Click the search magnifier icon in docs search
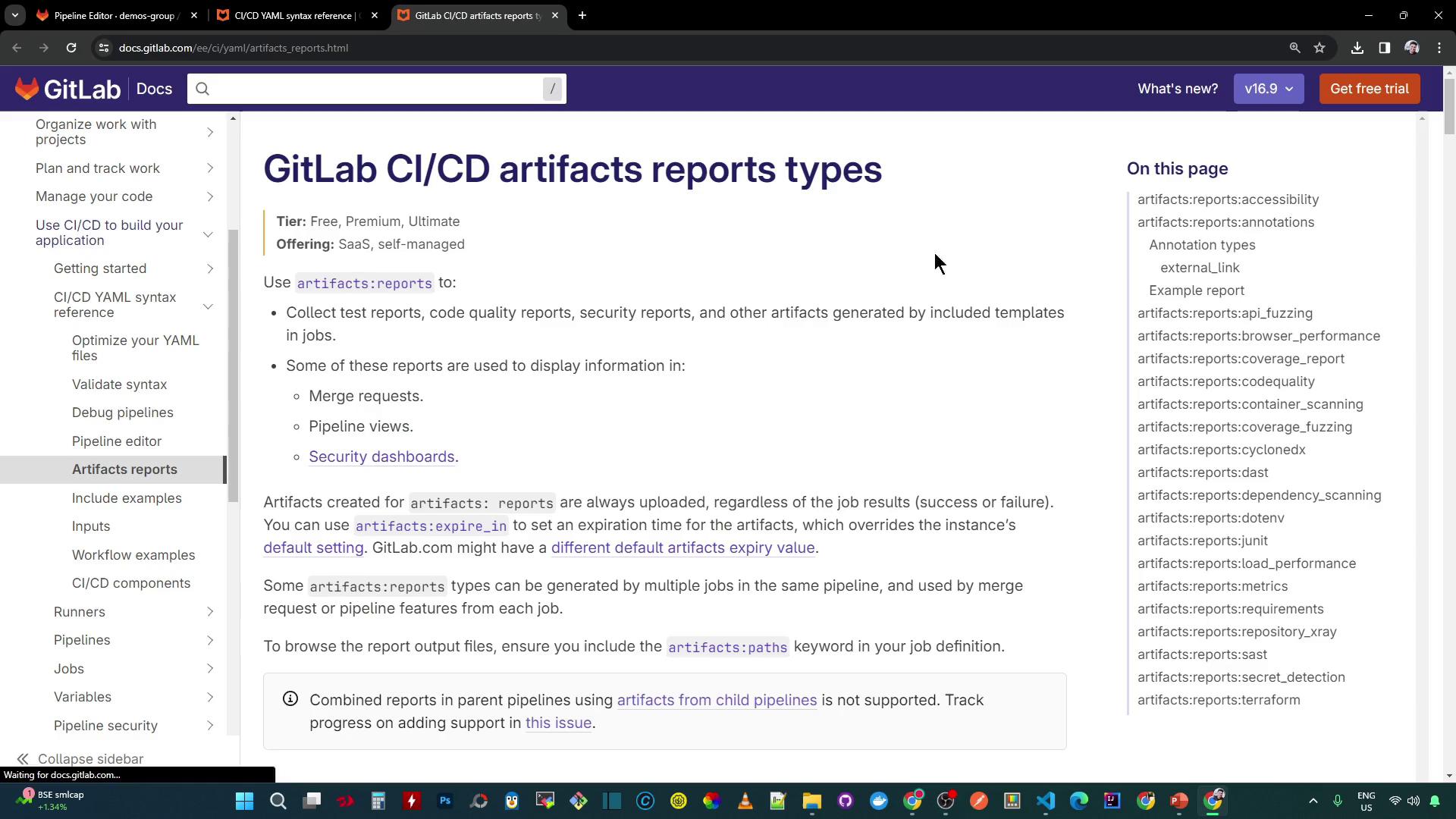 tap(202, 89)
